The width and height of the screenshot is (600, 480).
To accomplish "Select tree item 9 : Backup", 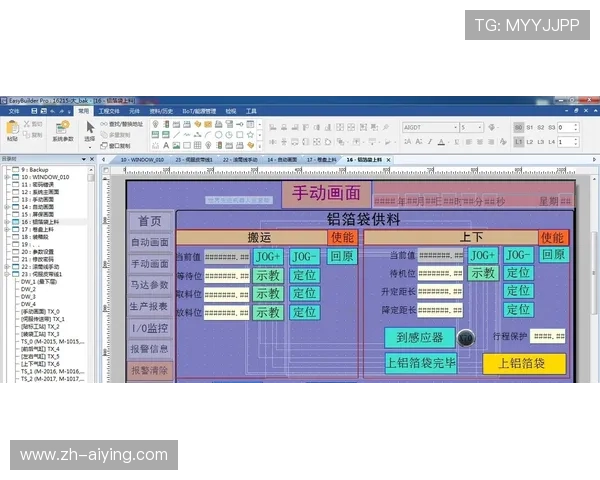I will (34, 170).
